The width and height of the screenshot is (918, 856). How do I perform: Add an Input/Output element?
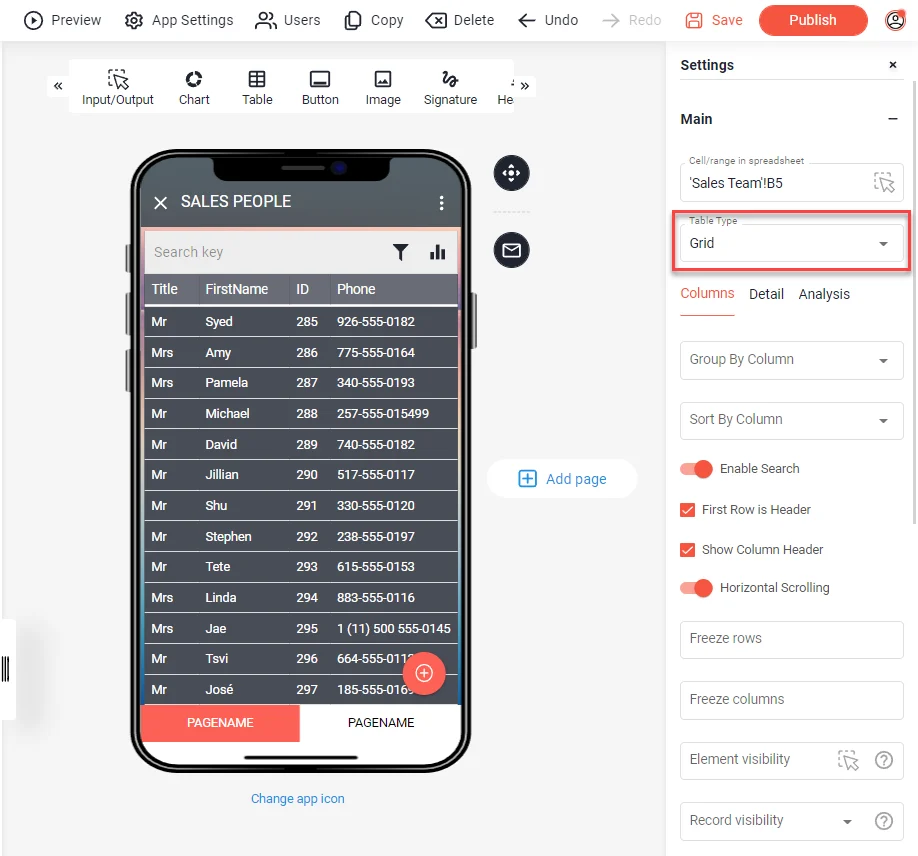point(118,87)
